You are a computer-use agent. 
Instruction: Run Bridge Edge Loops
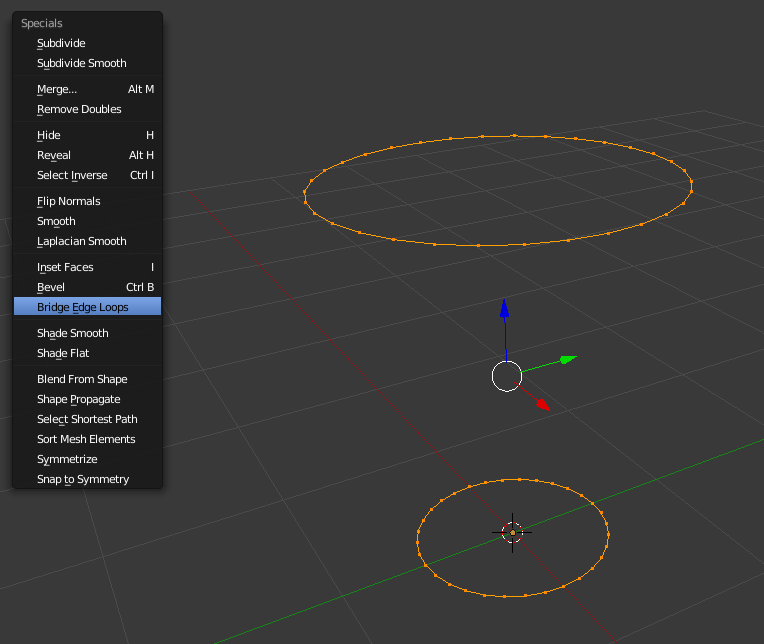(87, 307)
